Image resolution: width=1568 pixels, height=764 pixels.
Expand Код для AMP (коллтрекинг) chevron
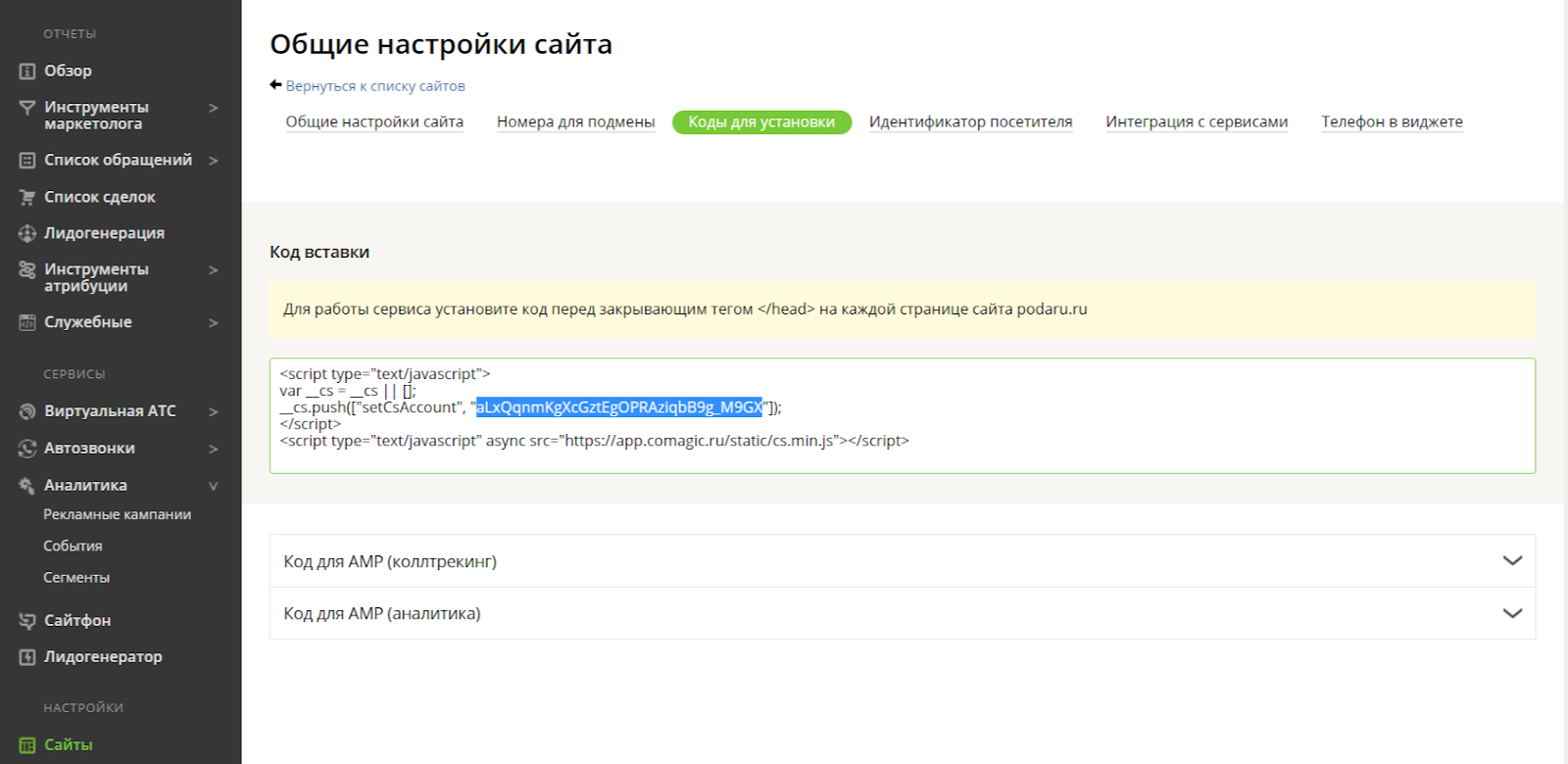1512,561
